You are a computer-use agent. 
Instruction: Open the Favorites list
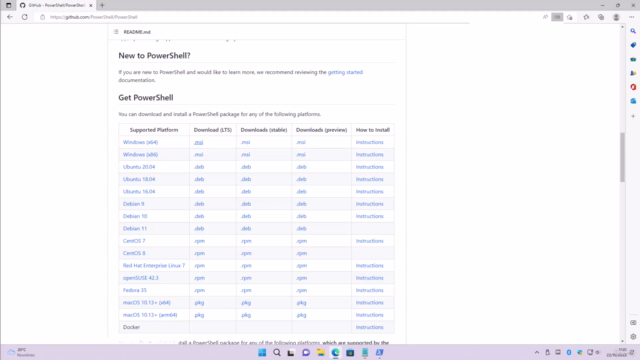coord(586,17)
